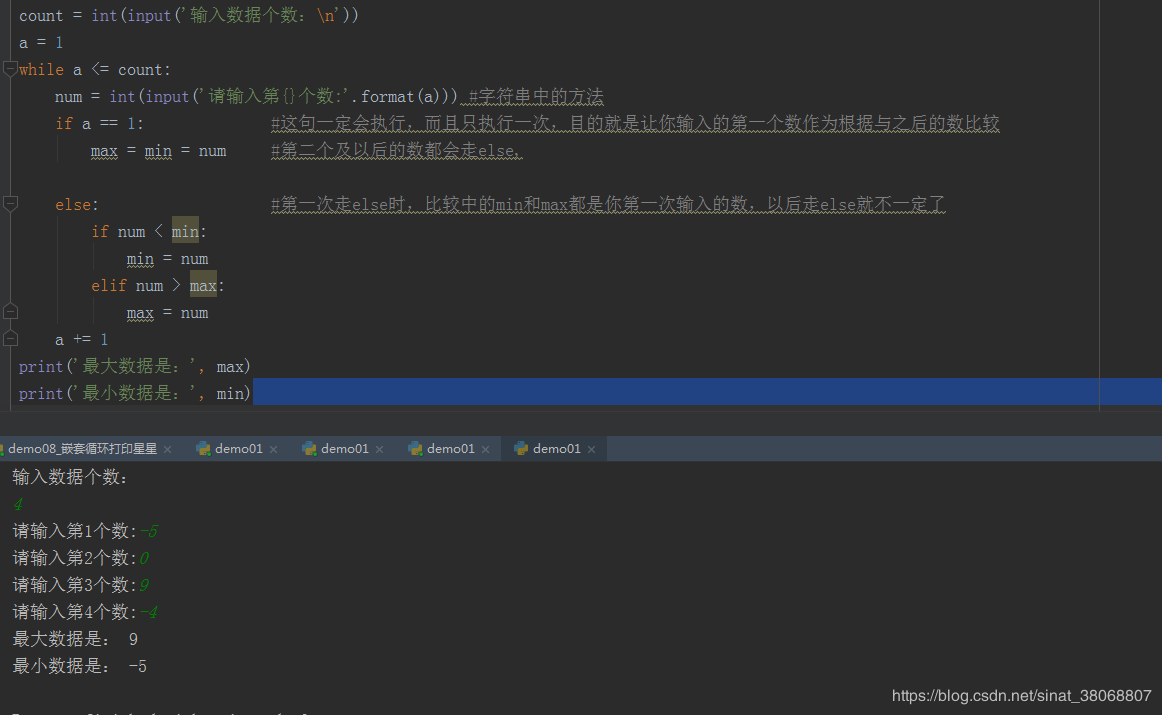The image size is (1162, 715).
Task: Switch to the first demo01 tab
Action: tap(238, 449)
